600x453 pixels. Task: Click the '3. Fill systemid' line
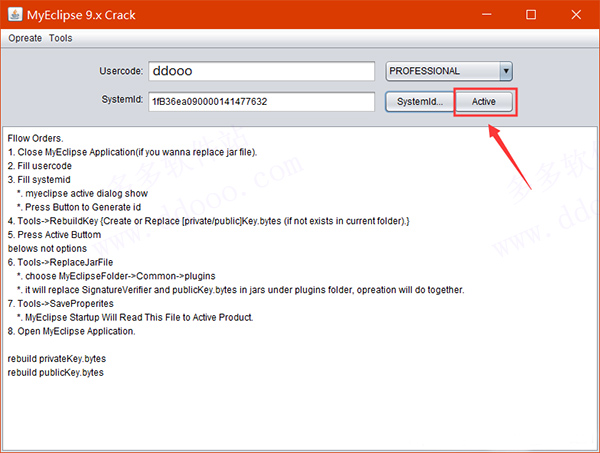point(39,179)
